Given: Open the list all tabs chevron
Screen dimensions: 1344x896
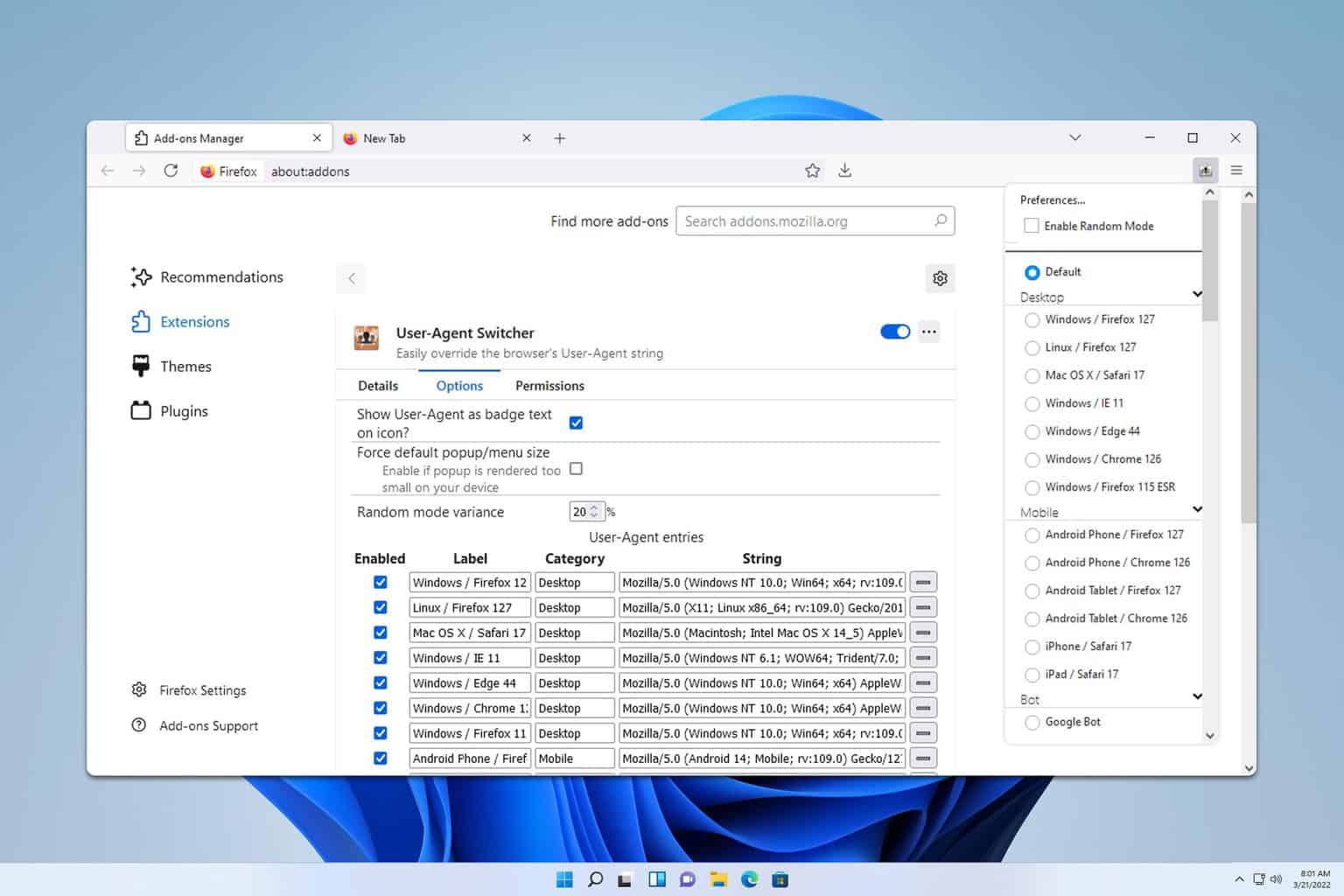Looking at the screenshot, I should pos(1075,138).
